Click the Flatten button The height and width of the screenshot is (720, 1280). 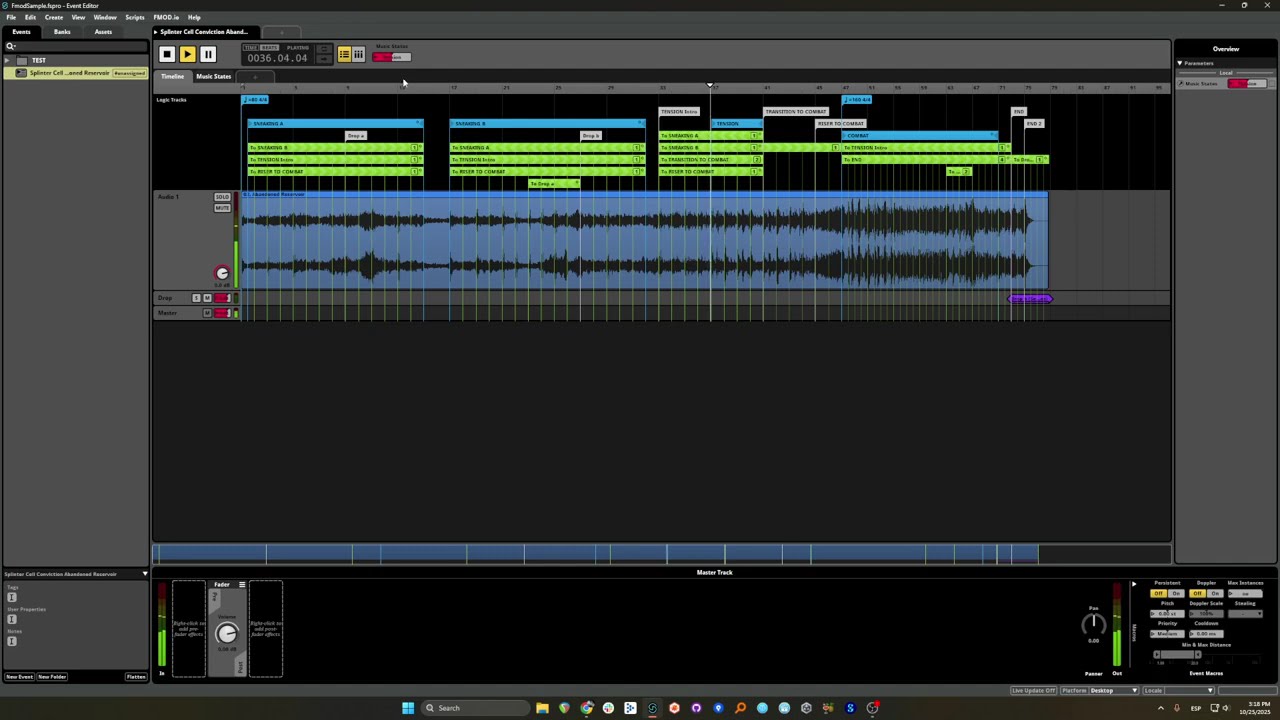(x=136, y=677)
